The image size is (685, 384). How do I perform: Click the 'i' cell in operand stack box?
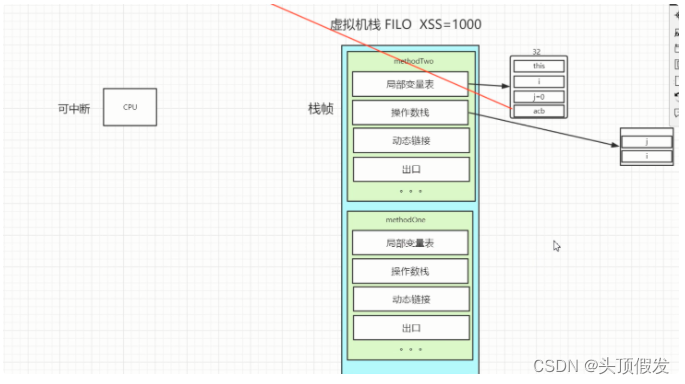647,156
